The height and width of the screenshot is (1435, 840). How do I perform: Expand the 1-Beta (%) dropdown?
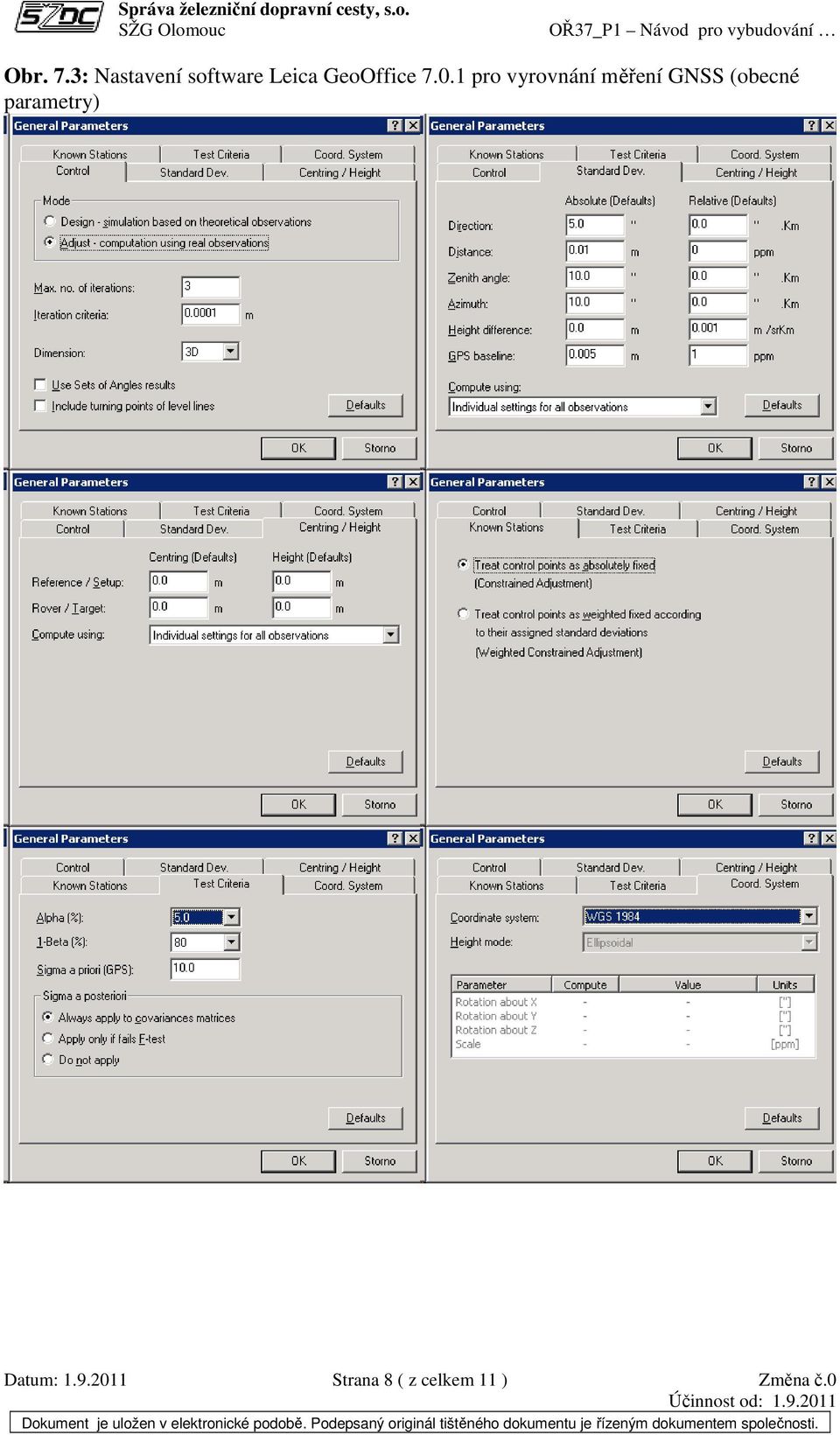231,942
